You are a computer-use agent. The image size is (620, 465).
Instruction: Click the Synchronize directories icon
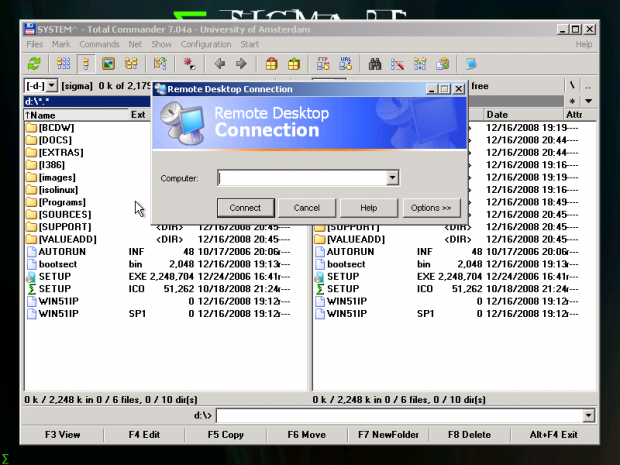420,64
